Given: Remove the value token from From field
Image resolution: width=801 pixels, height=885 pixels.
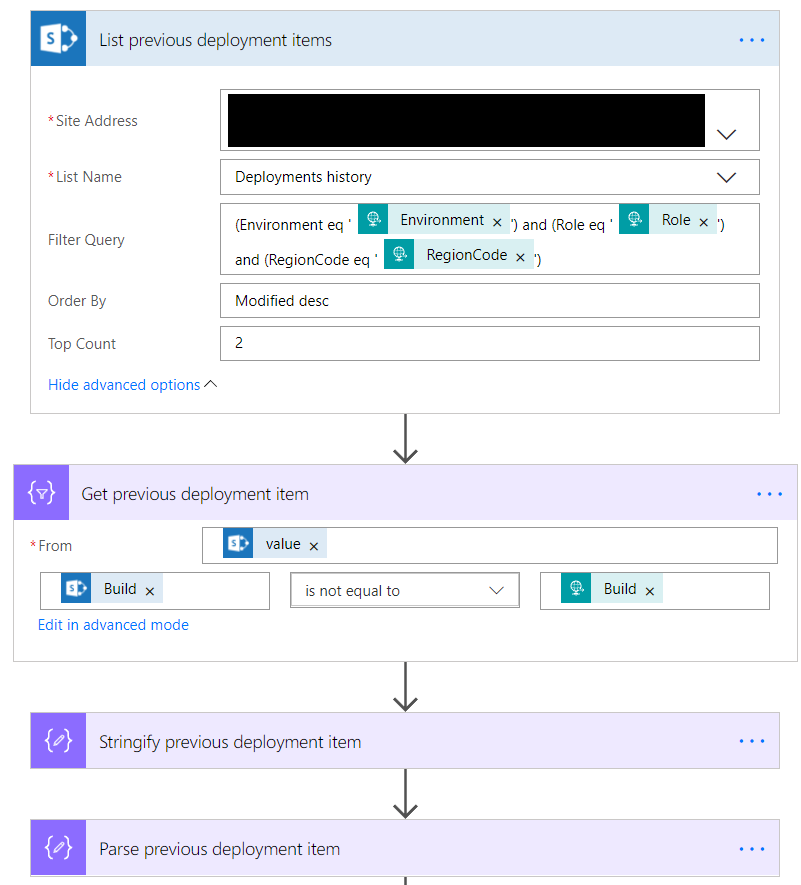Looking at the screenshot, I should point(314,546).
